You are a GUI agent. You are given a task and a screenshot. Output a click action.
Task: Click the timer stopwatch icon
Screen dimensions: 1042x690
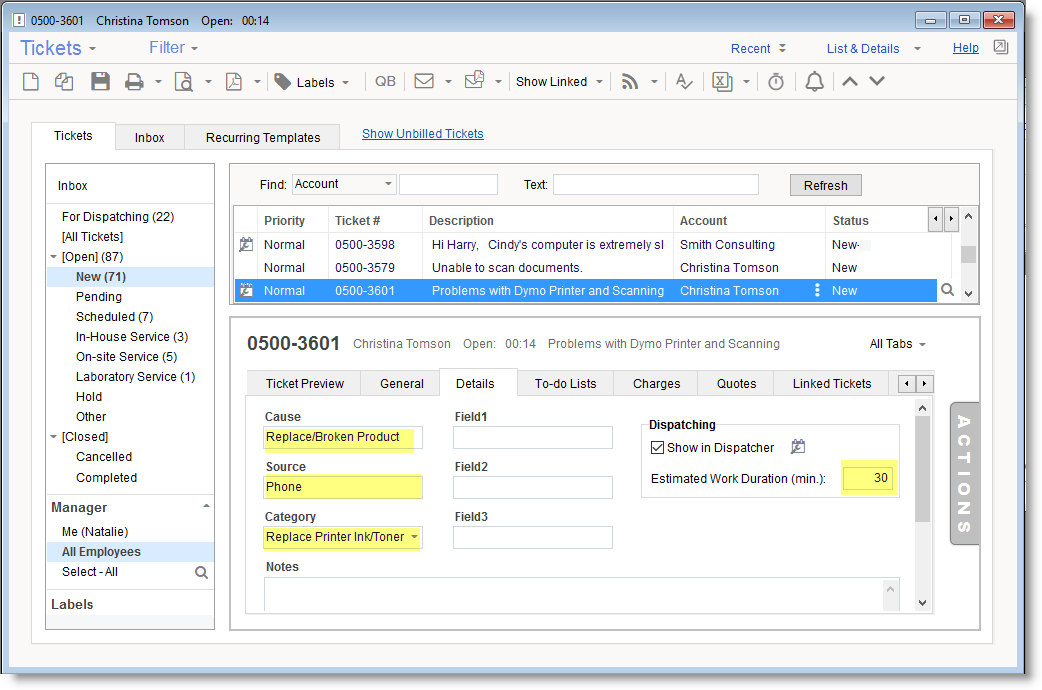tap(776, 82)
